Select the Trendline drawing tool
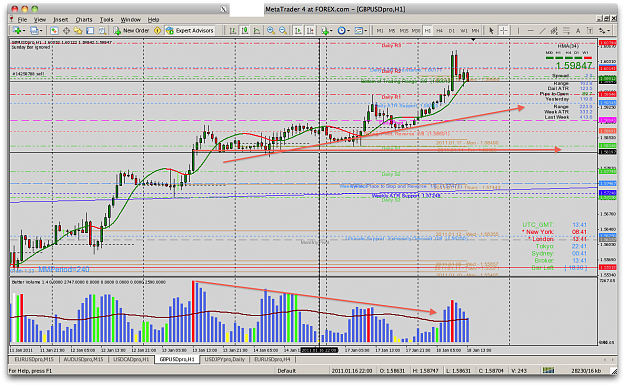625x386 pixels. click(x=542, y=30)
